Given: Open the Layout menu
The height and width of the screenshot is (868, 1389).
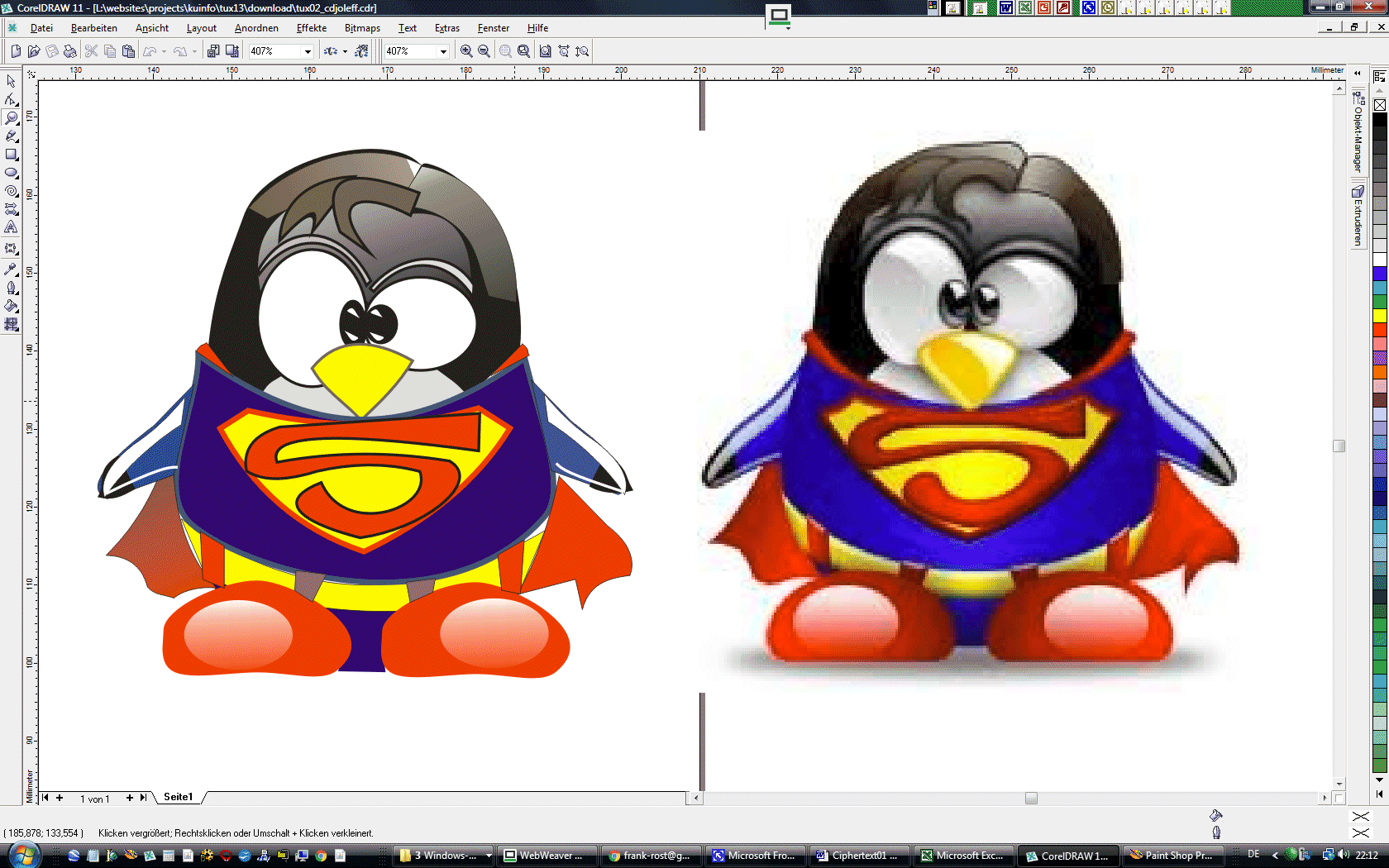Looking at the screenshot, I should coord(201,28).
